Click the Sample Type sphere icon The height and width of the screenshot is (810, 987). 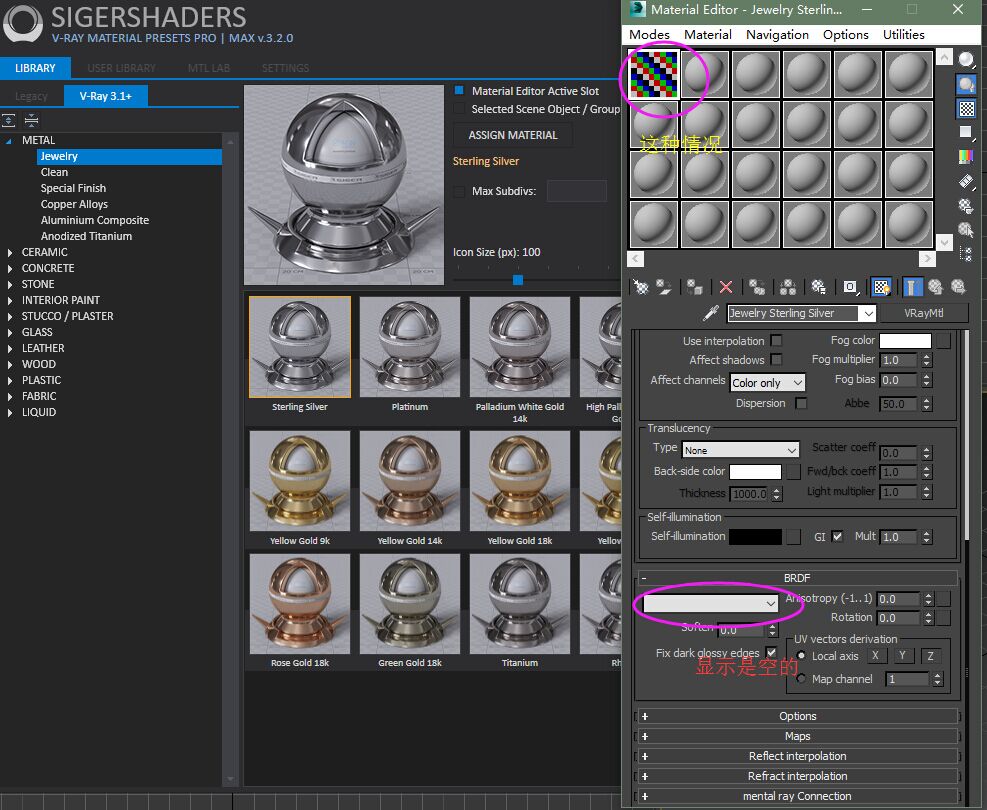click(966, 60)
